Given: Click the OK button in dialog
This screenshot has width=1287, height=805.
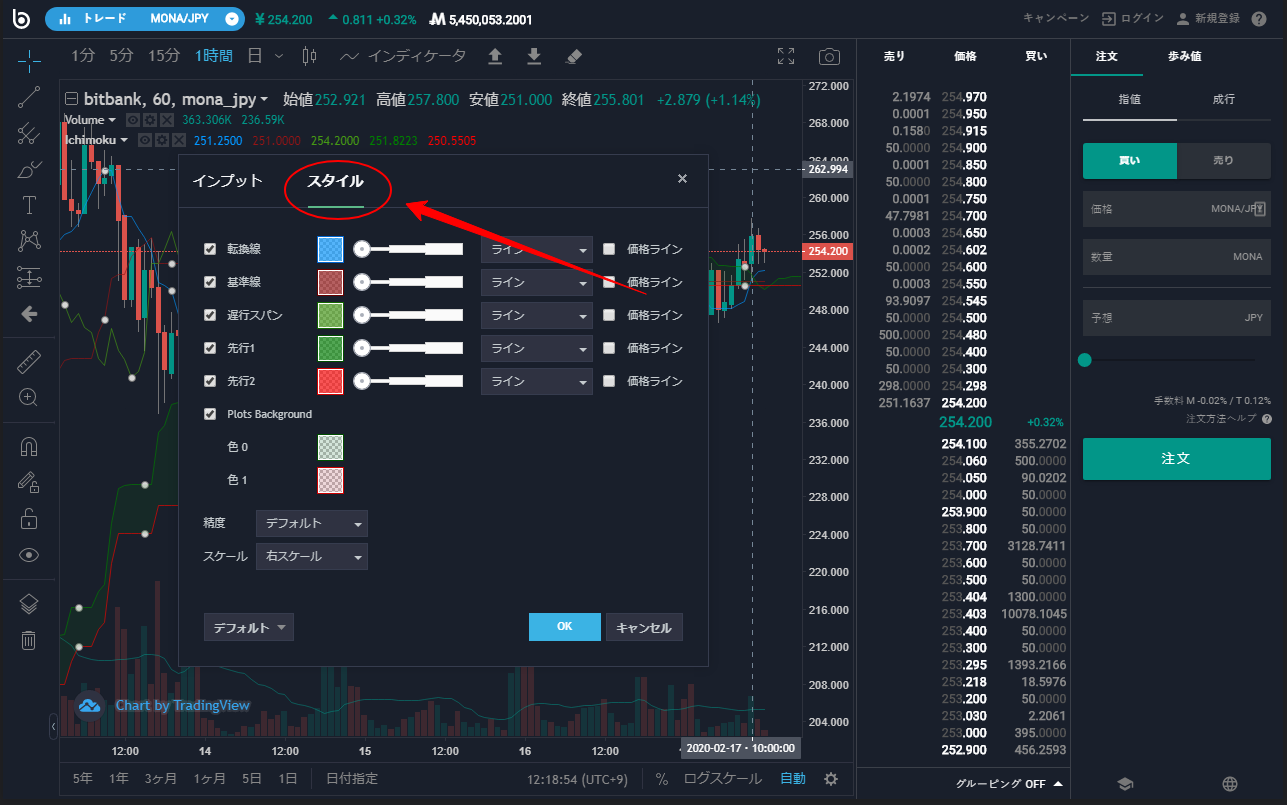Looking at the screenshot, I should pyautogui.click(x=564, y=627).
